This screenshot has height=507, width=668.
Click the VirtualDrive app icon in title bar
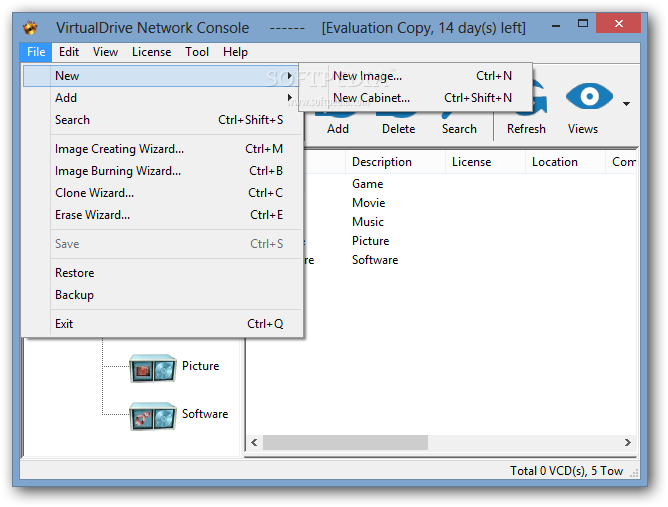30,28
